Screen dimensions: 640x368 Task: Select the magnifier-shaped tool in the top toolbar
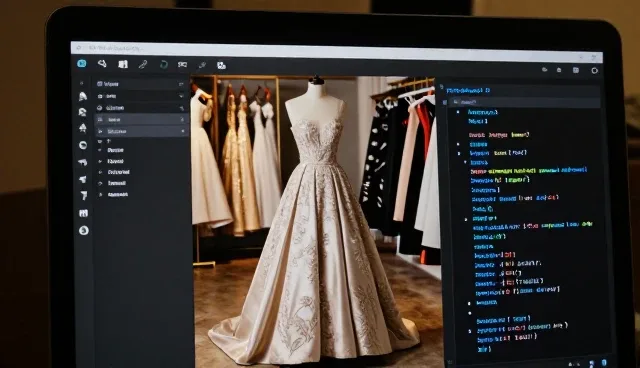click(102, 63)
